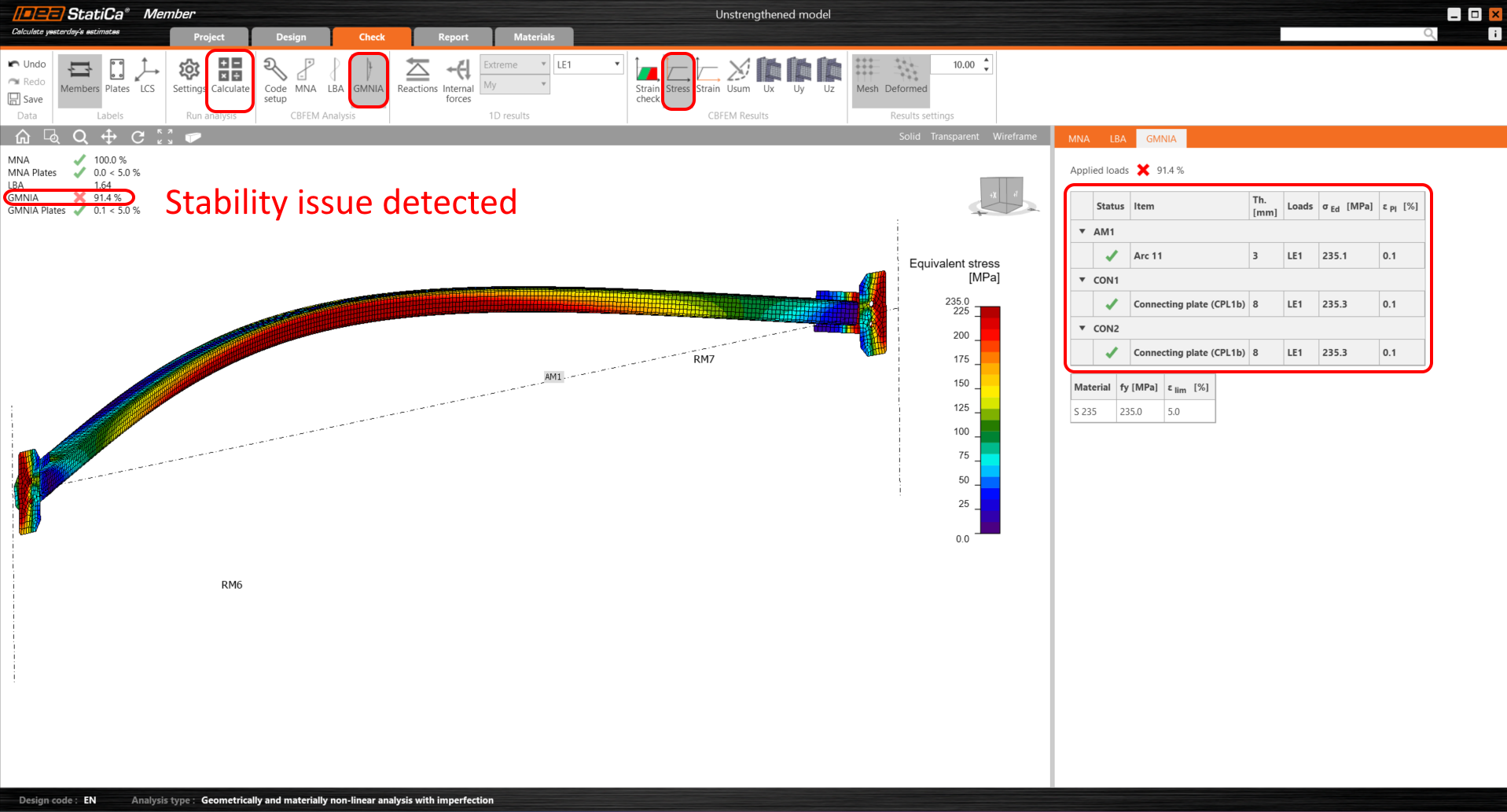Collapse the AM1 group in results table

coord(1082,232)
